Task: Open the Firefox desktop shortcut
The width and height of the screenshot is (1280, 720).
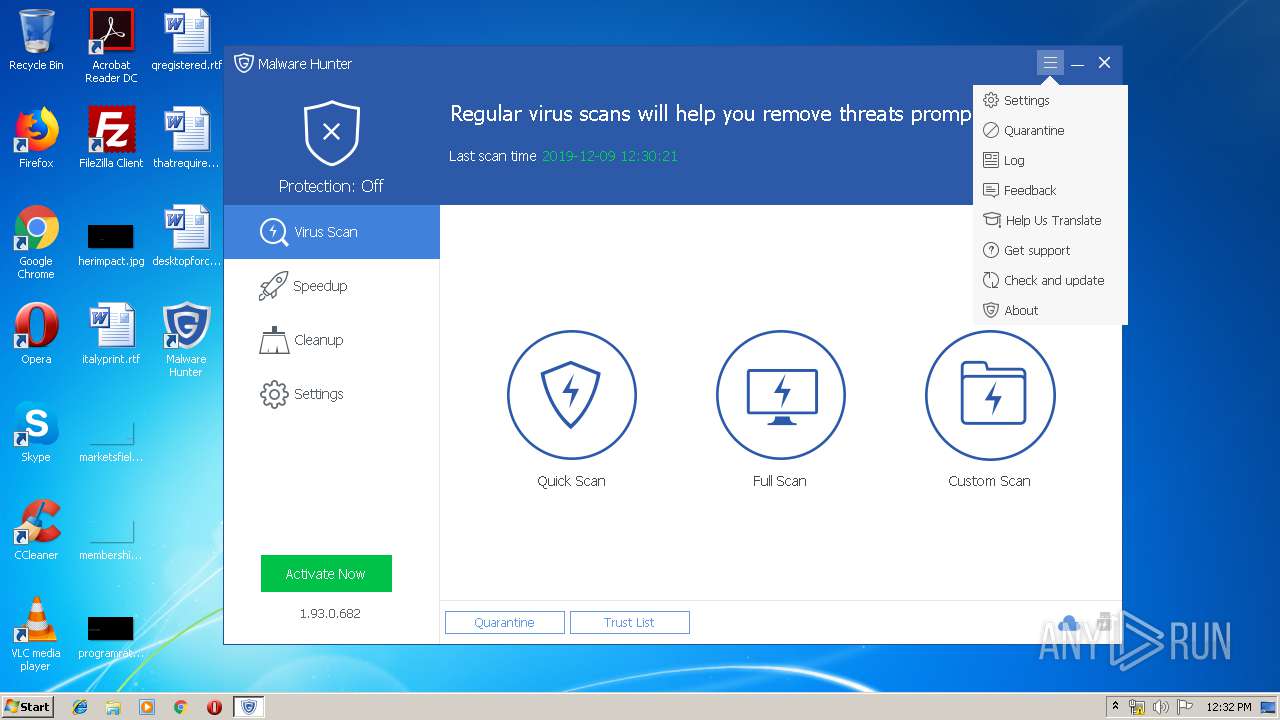Action: 36,138
